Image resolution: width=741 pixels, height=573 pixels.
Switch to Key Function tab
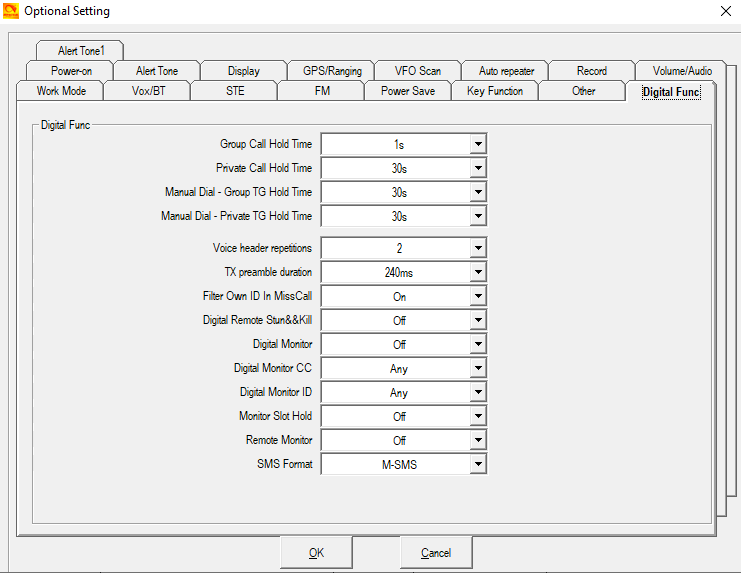(495, 91)
